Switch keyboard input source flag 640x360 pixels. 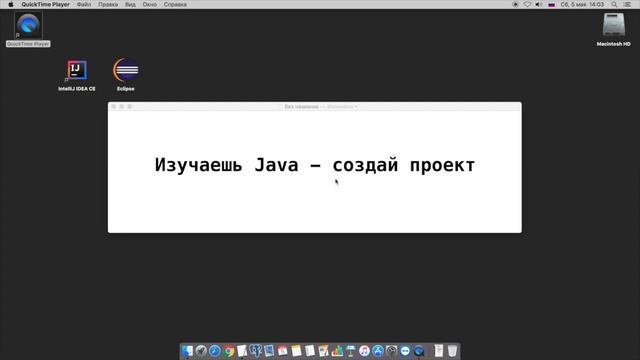pos(551,4)
